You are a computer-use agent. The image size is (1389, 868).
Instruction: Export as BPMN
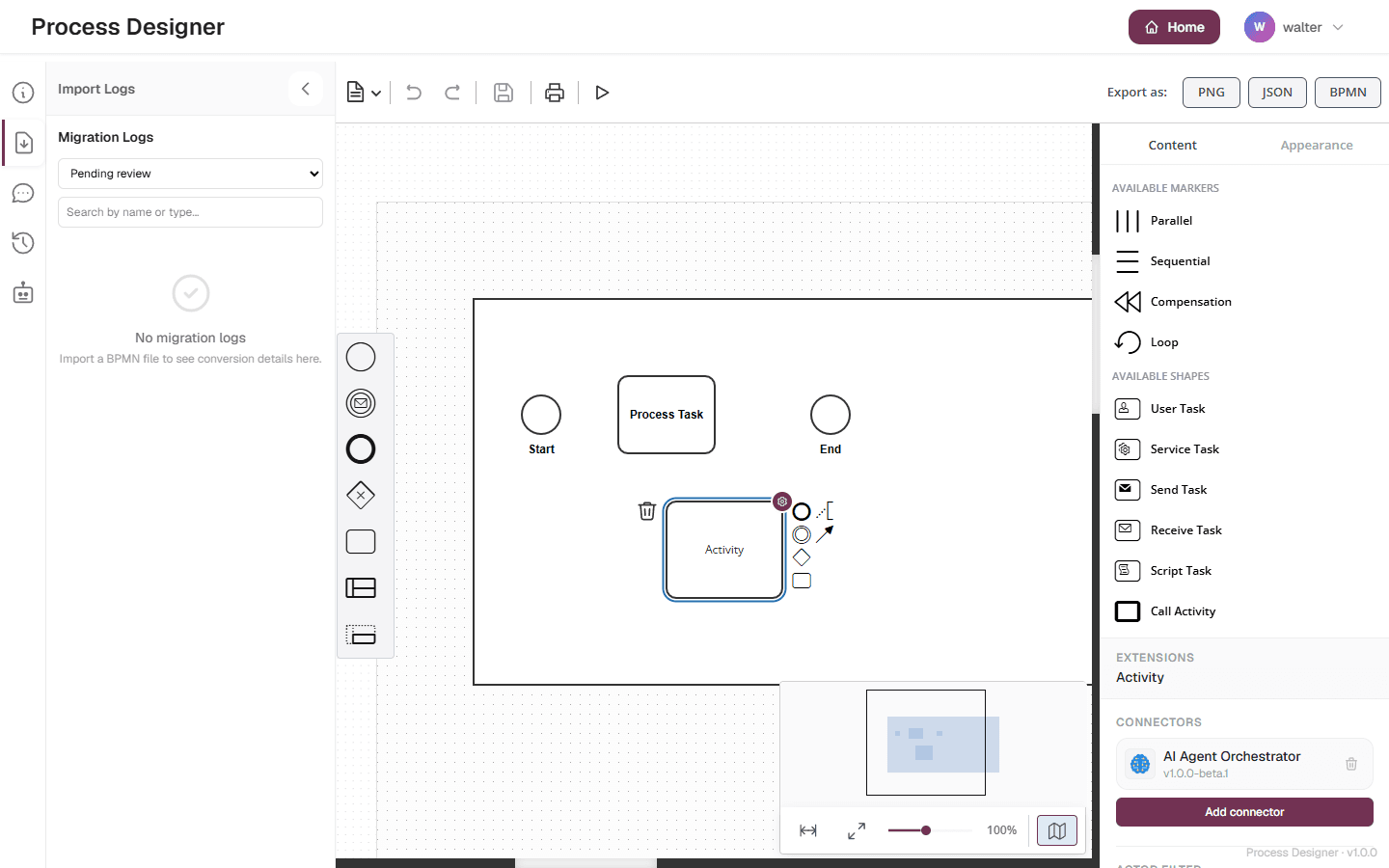[x=1348, y=93]
